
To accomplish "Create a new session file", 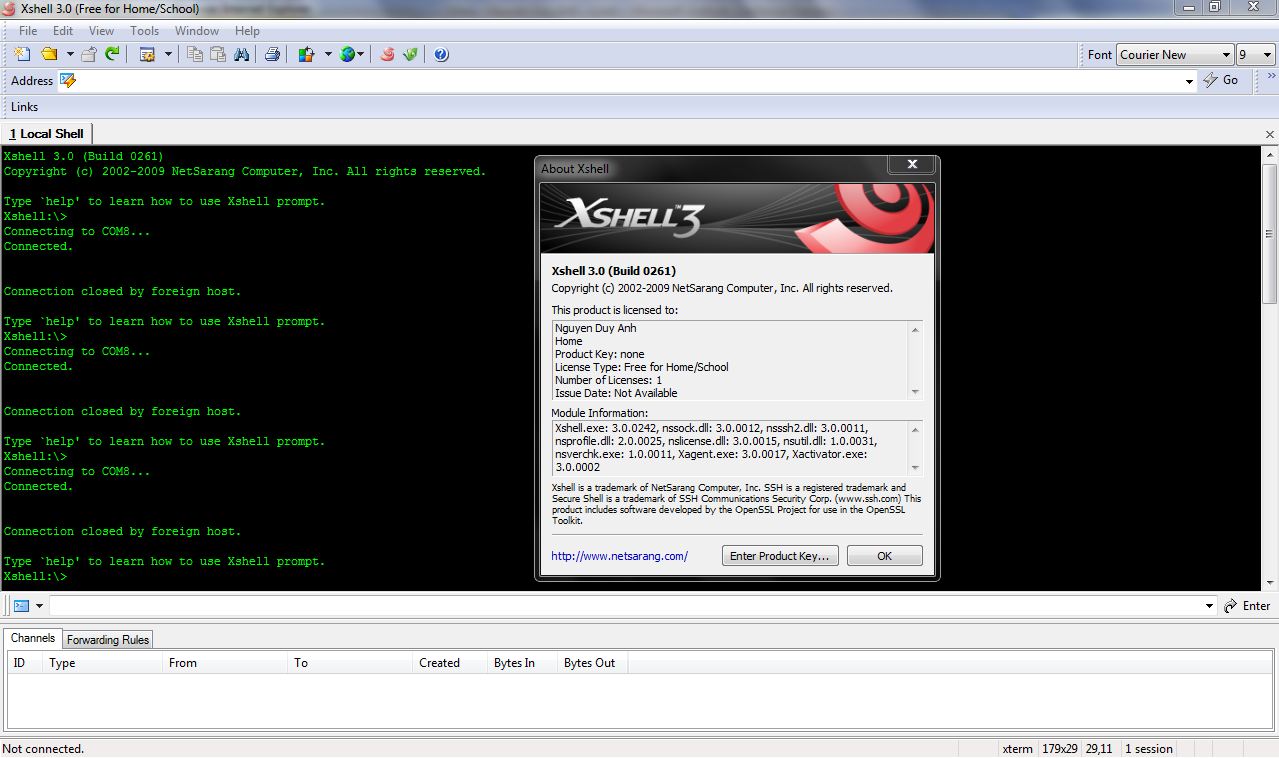I will (x=21, y=54).
